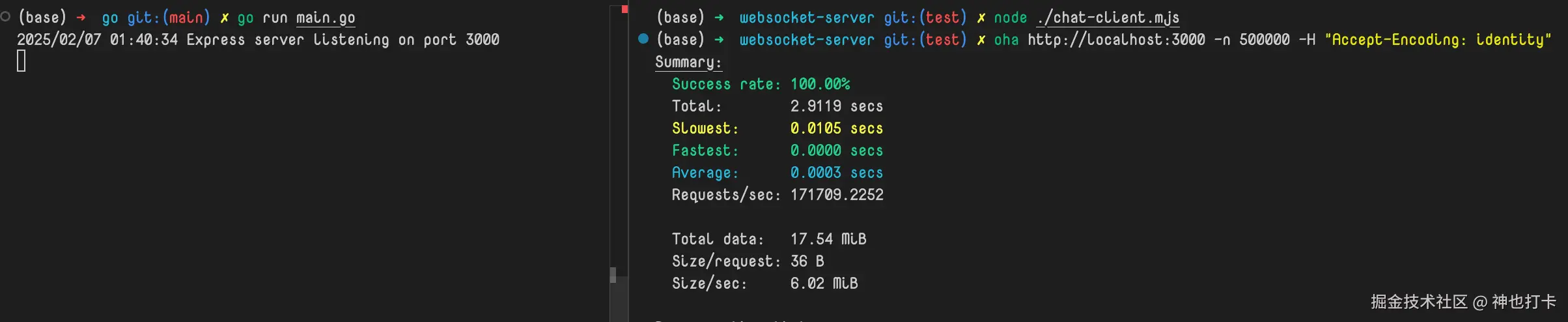The width and height of the screenshot is (1568, 322).
Task: Open the underlined main.go file link
Action: 326,18
